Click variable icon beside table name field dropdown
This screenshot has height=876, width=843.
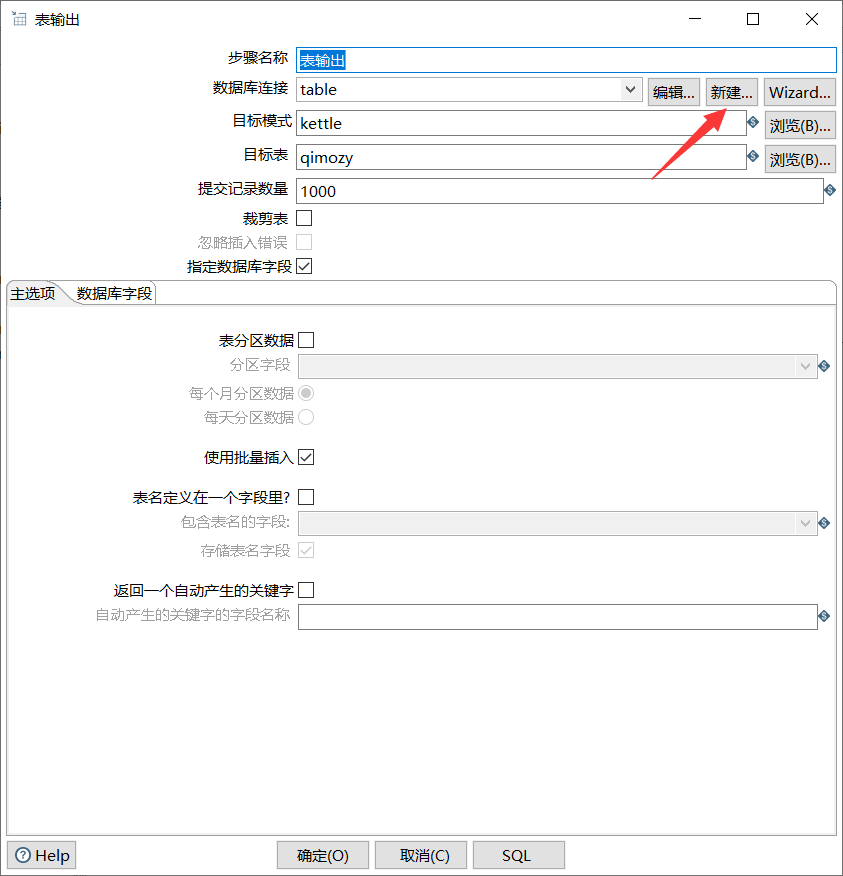pos(823,523)
